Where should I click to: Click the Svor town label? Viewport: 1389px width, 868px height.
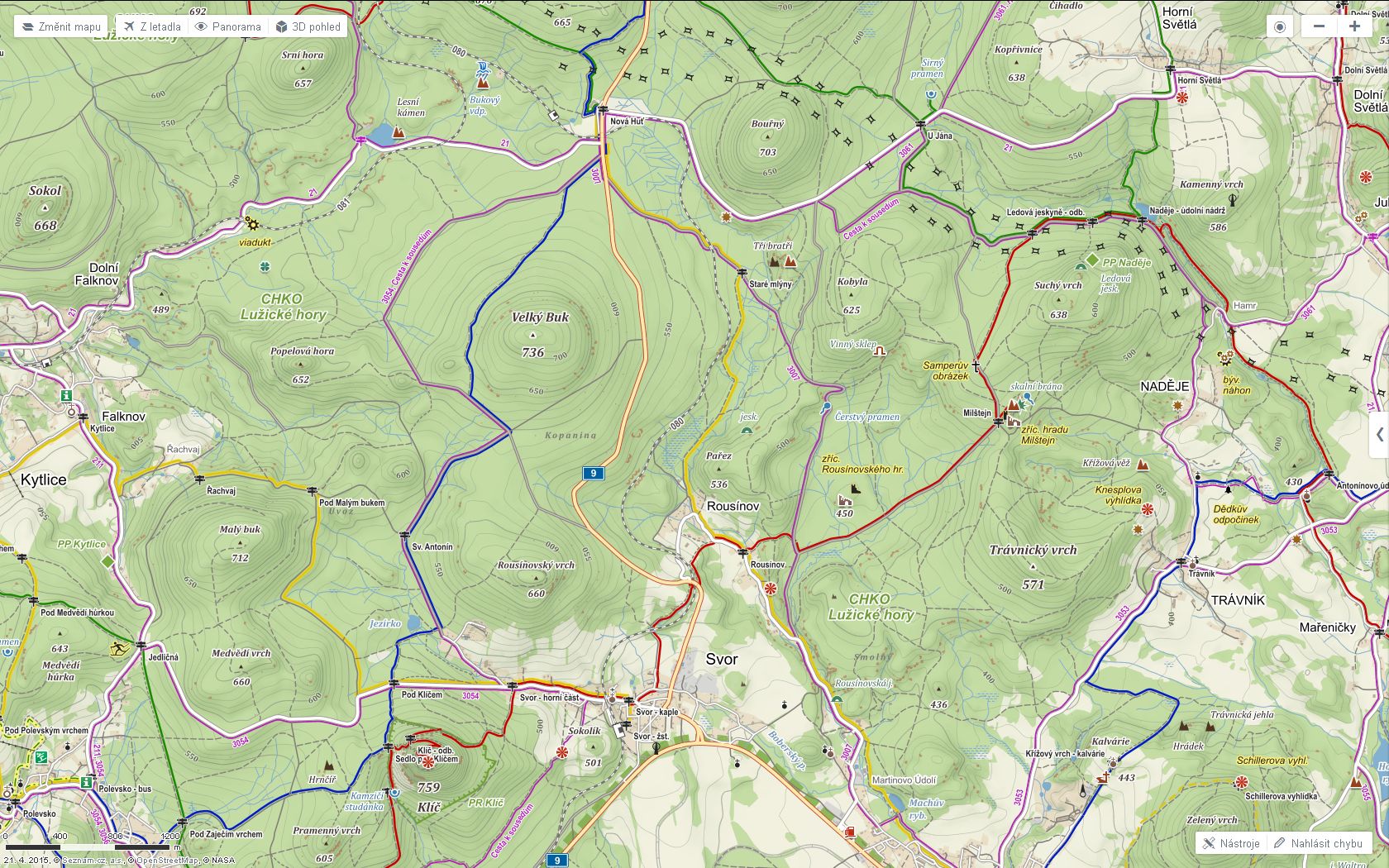click(x=722, y=659)
